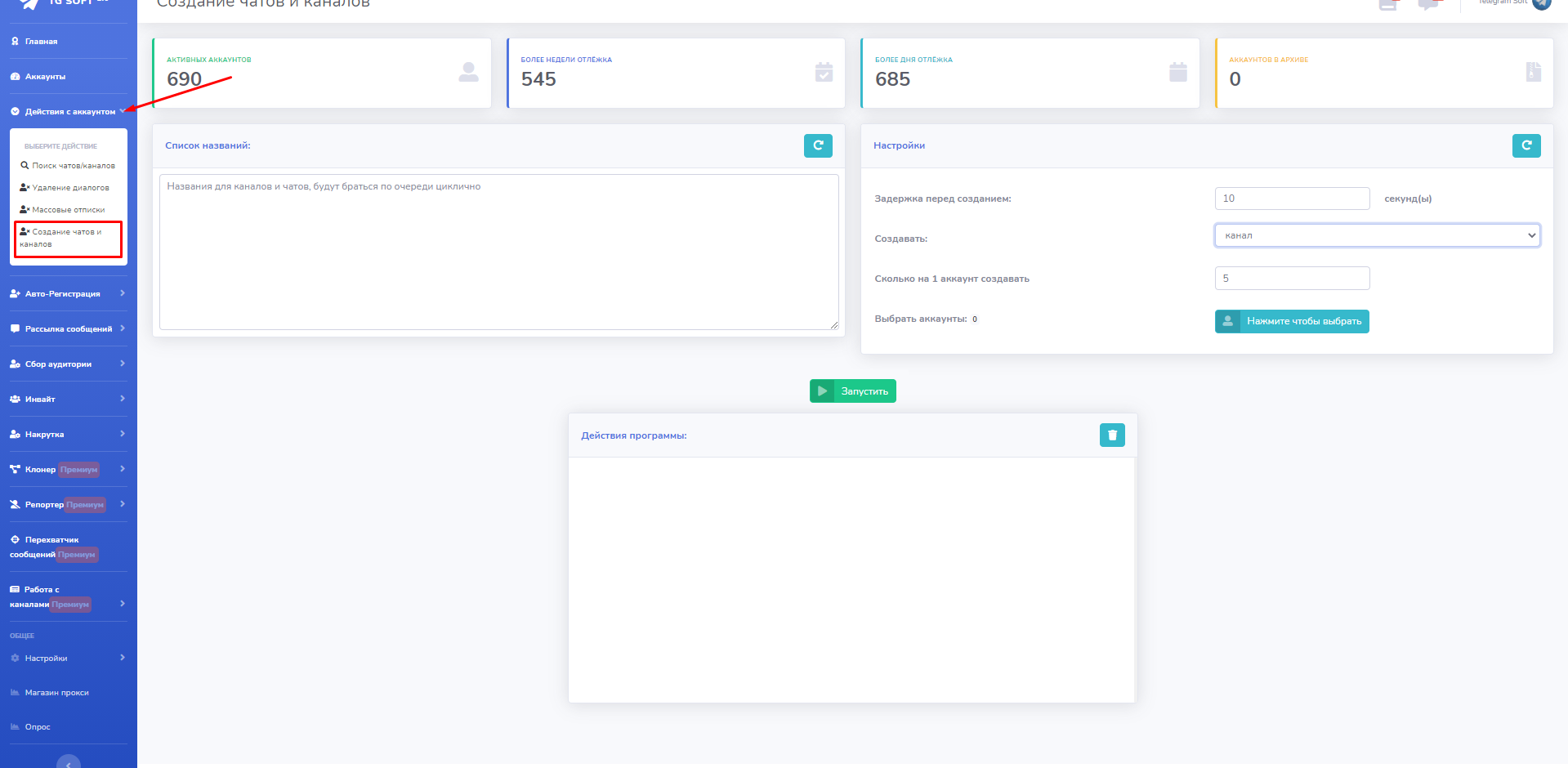
Task: Start the task with Запустить button
Action: pos(853,391)
